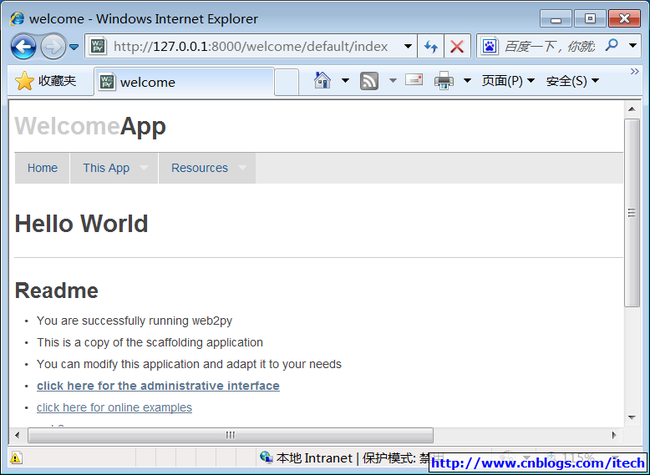This screenshot has width=650, height=475.
Task: Expand the address bar URL history dropdown
Action: [x=408, y=46]
